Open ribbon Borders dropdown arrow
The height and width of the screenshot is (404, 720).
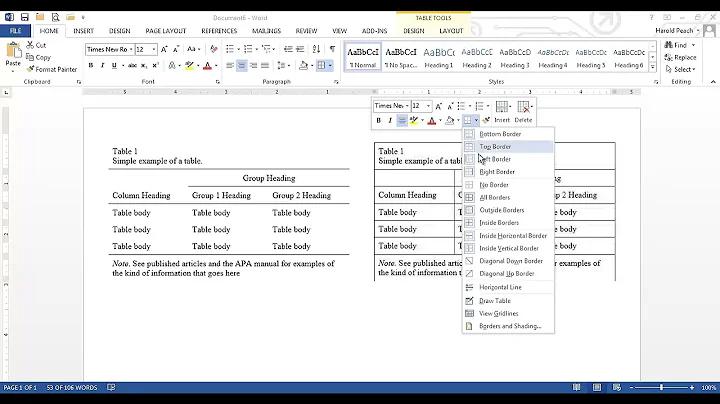tap(330, 66)
